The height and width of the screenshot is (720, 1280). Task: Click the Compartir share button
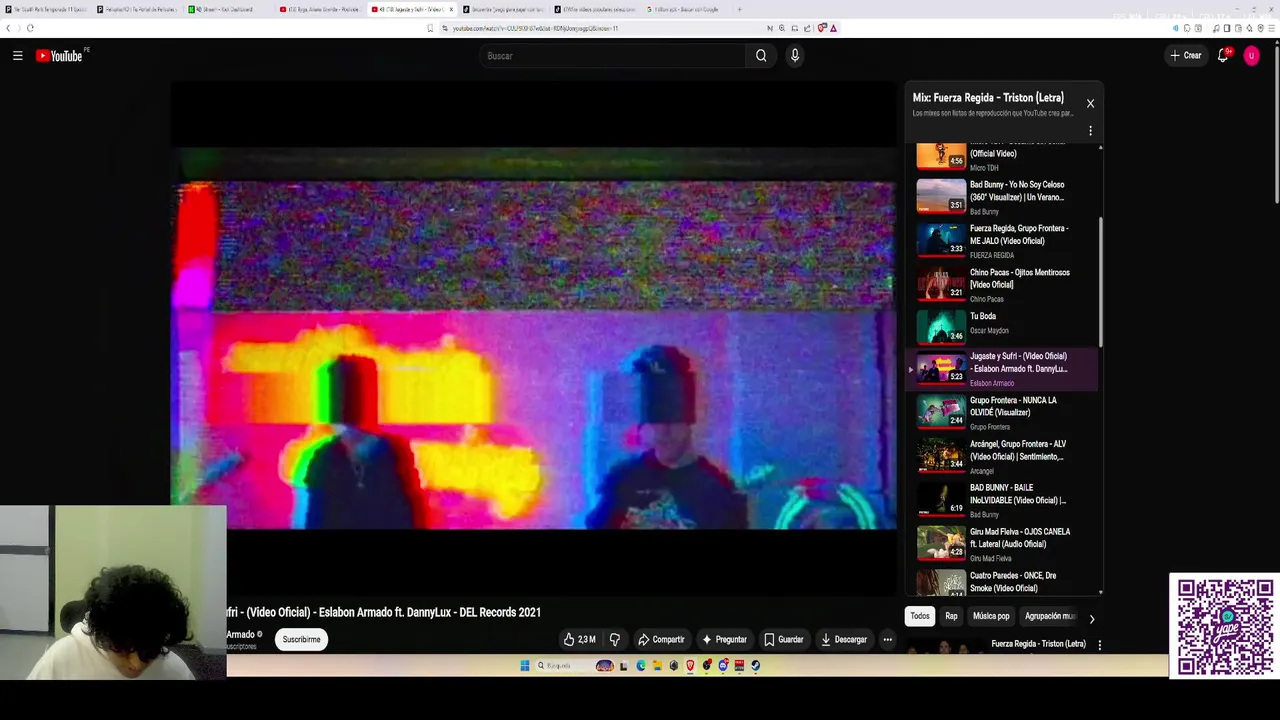661,639
